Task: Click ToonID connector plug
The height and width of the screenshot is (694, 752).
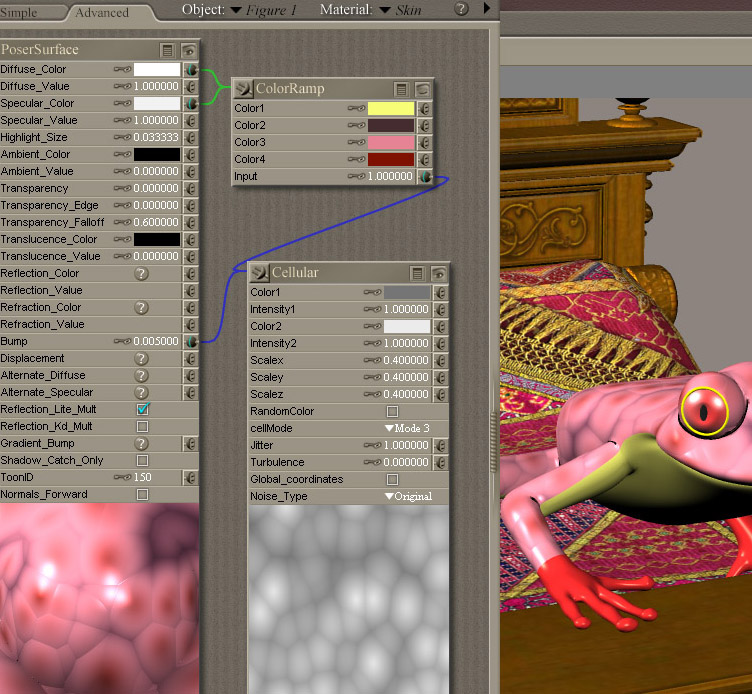Action: (x=191, y=478)
